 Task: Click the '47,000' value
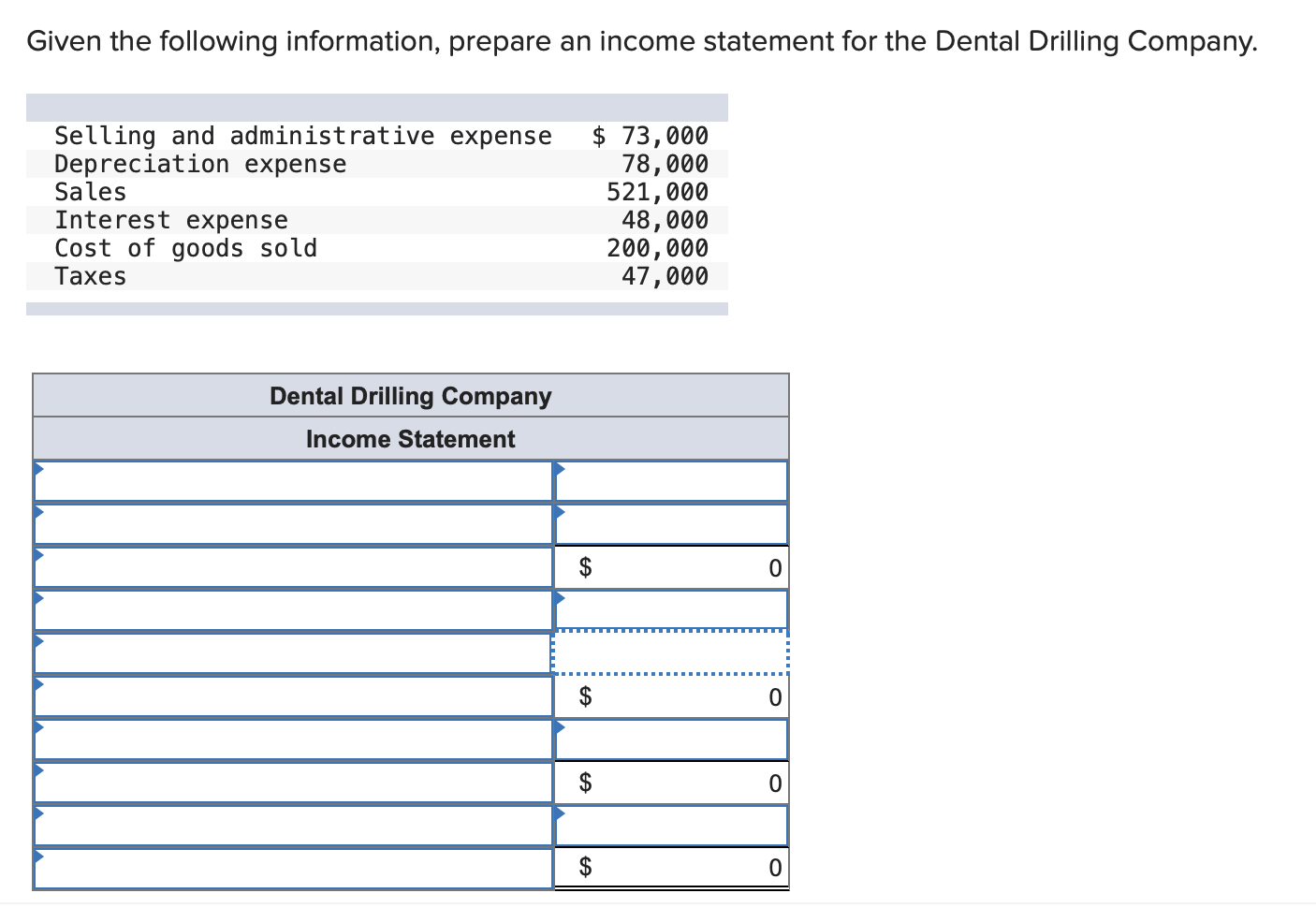(665, 276)
